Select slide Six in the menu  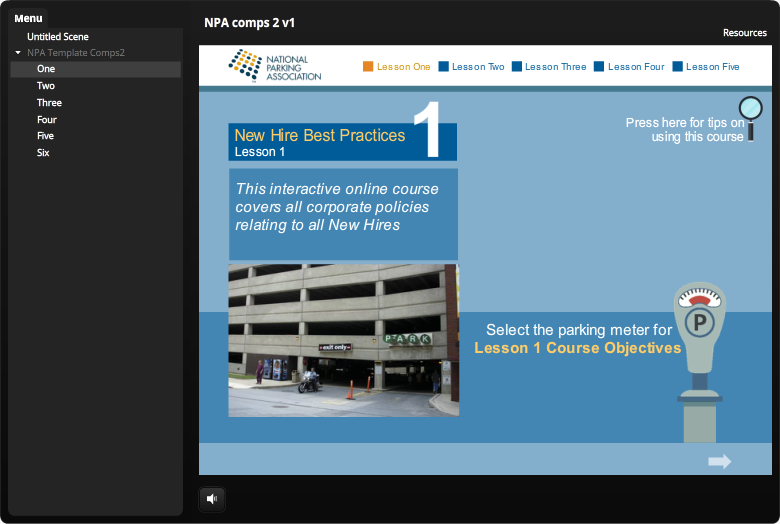[43, 153]
